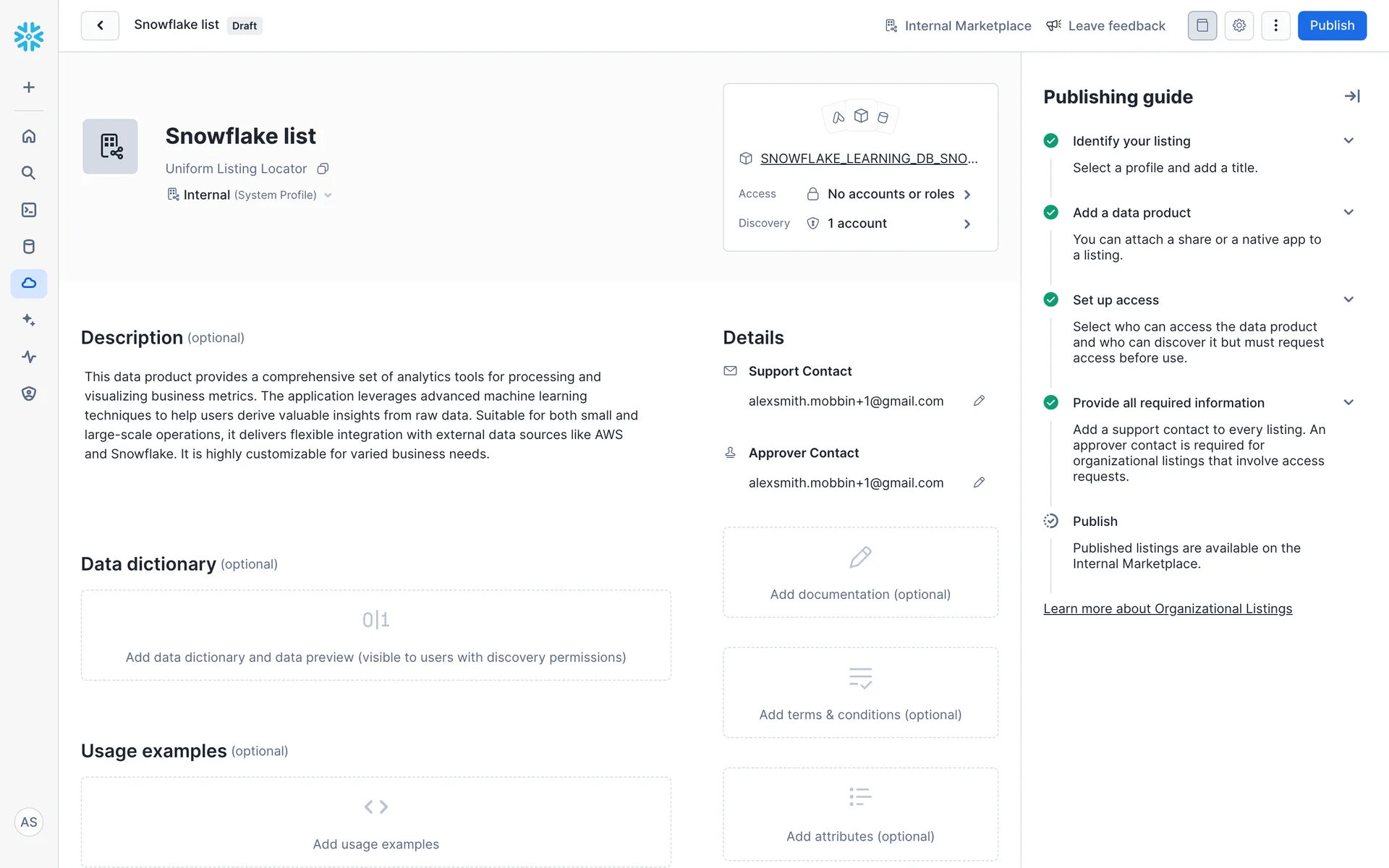The height and width of the screenshot is (868, 1389).
Task: Collapse the Publishing guide panel
Action: click(x=1351, y=96)
